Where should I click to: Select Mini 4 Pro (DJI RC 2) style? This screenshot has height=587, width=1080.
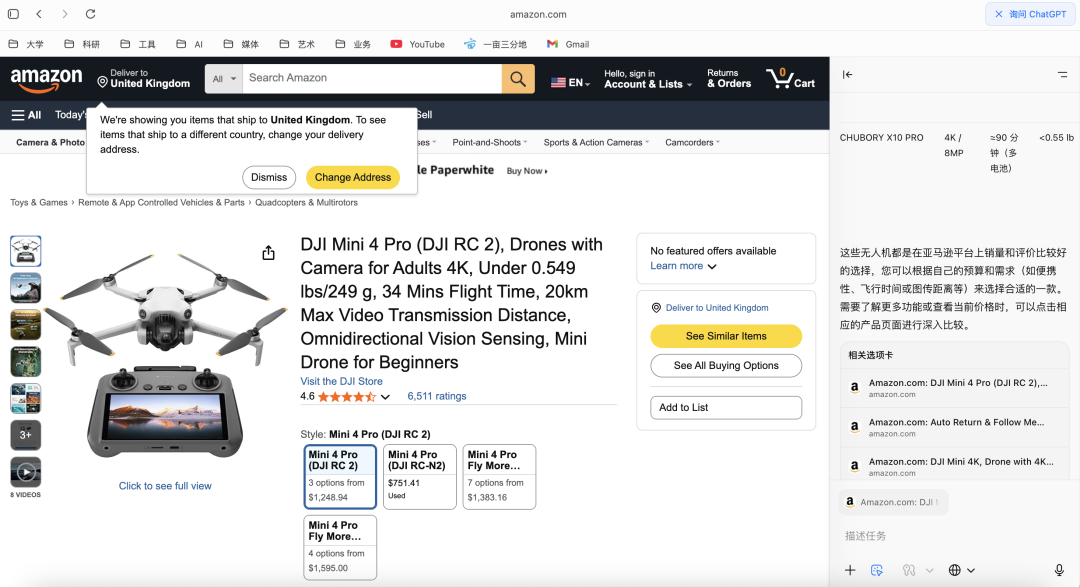coord(340,477)
